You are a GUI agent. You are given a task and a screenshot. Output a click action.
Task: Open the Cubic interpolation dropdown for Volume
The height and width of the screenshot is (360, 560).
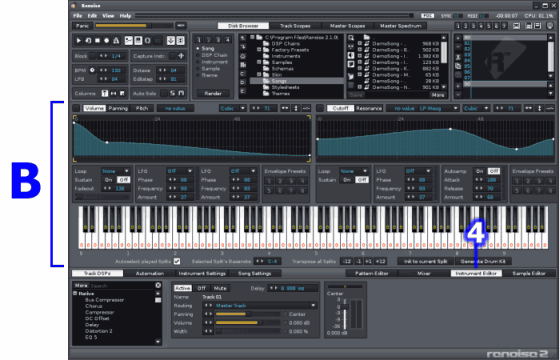[232, 108]
